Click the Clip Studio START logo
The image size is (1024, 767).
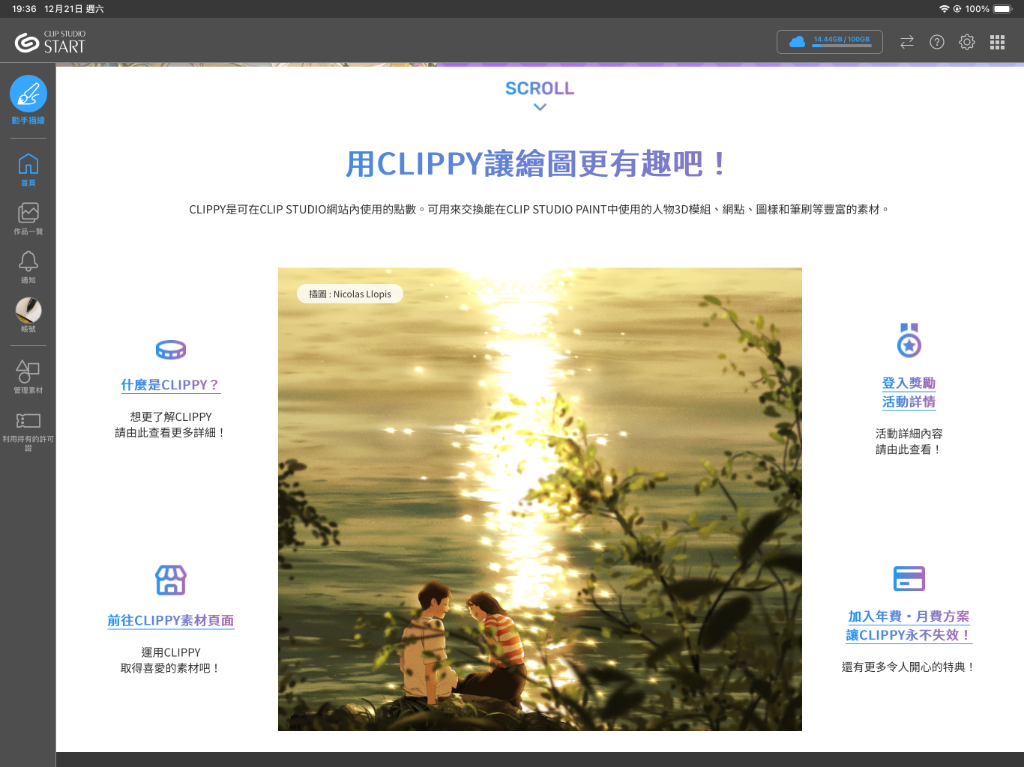coord(50,42)
